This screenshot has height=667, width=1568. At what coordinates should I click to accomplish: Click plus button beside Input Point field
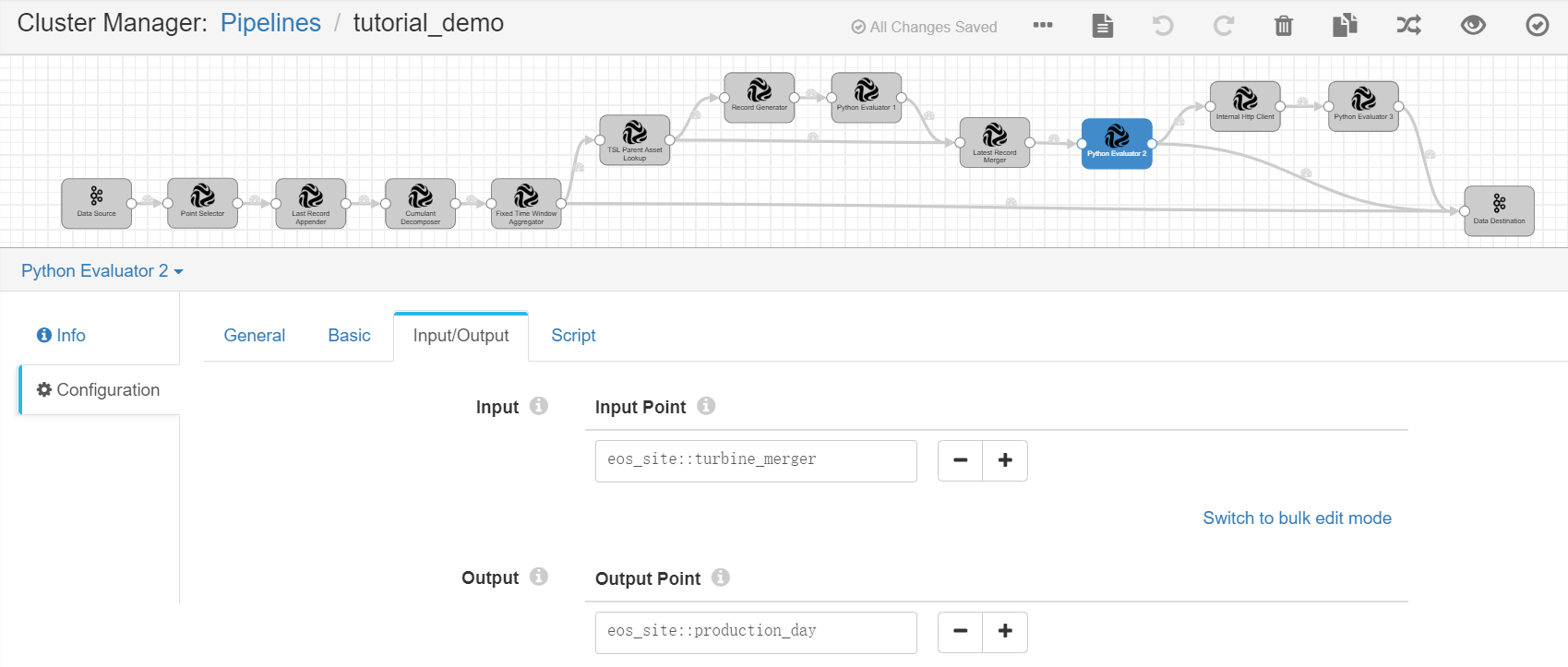tap(1005, 460)
